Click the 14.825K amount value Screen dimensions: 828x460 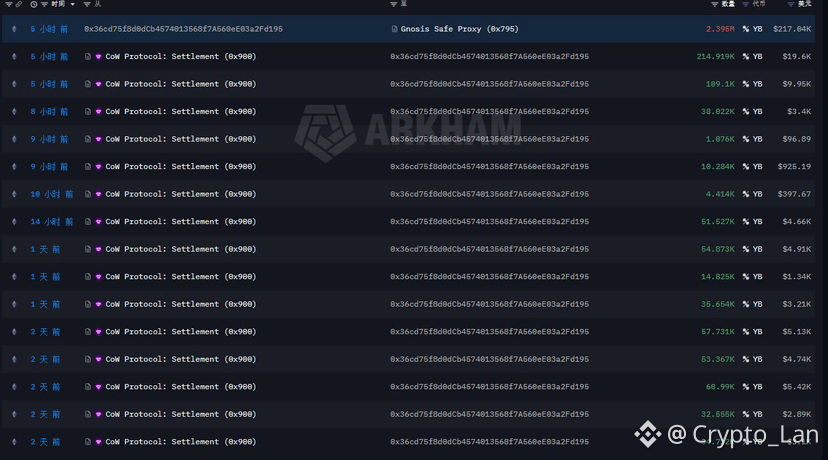pyautogui.click(x=718, y=277)
